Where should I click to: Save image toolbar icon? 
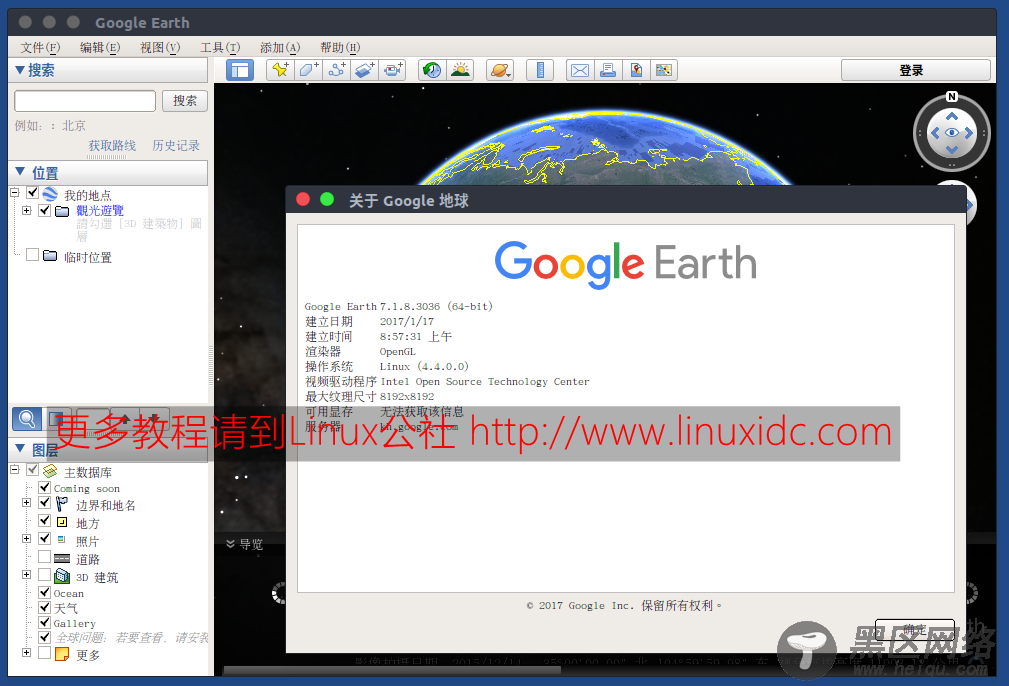[x=636, y=70]
